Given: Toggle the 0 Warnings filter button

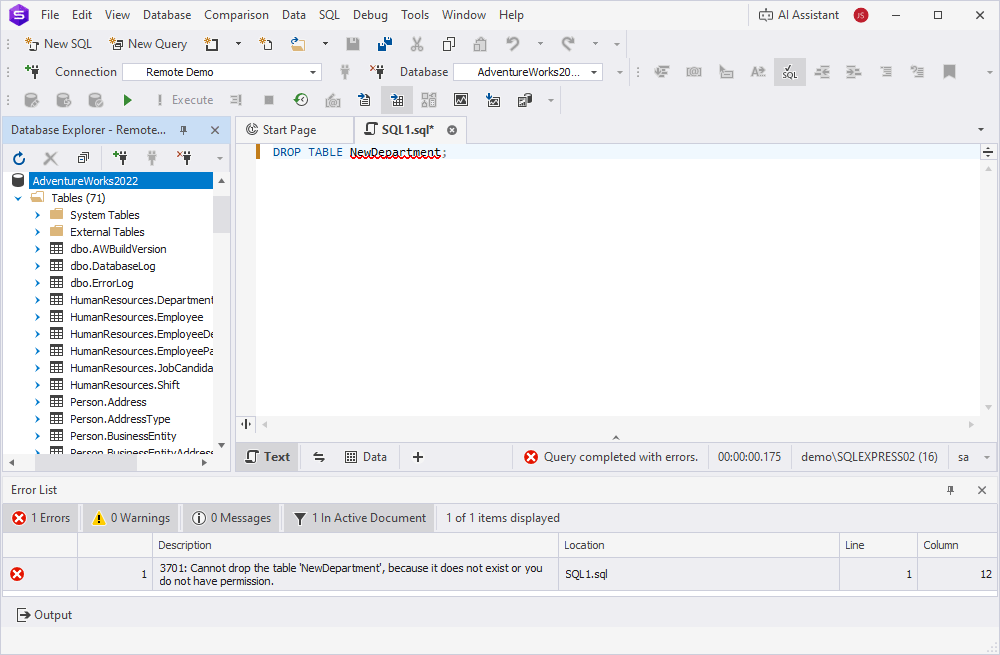Looking at the screenshot, I should [129, 518].
